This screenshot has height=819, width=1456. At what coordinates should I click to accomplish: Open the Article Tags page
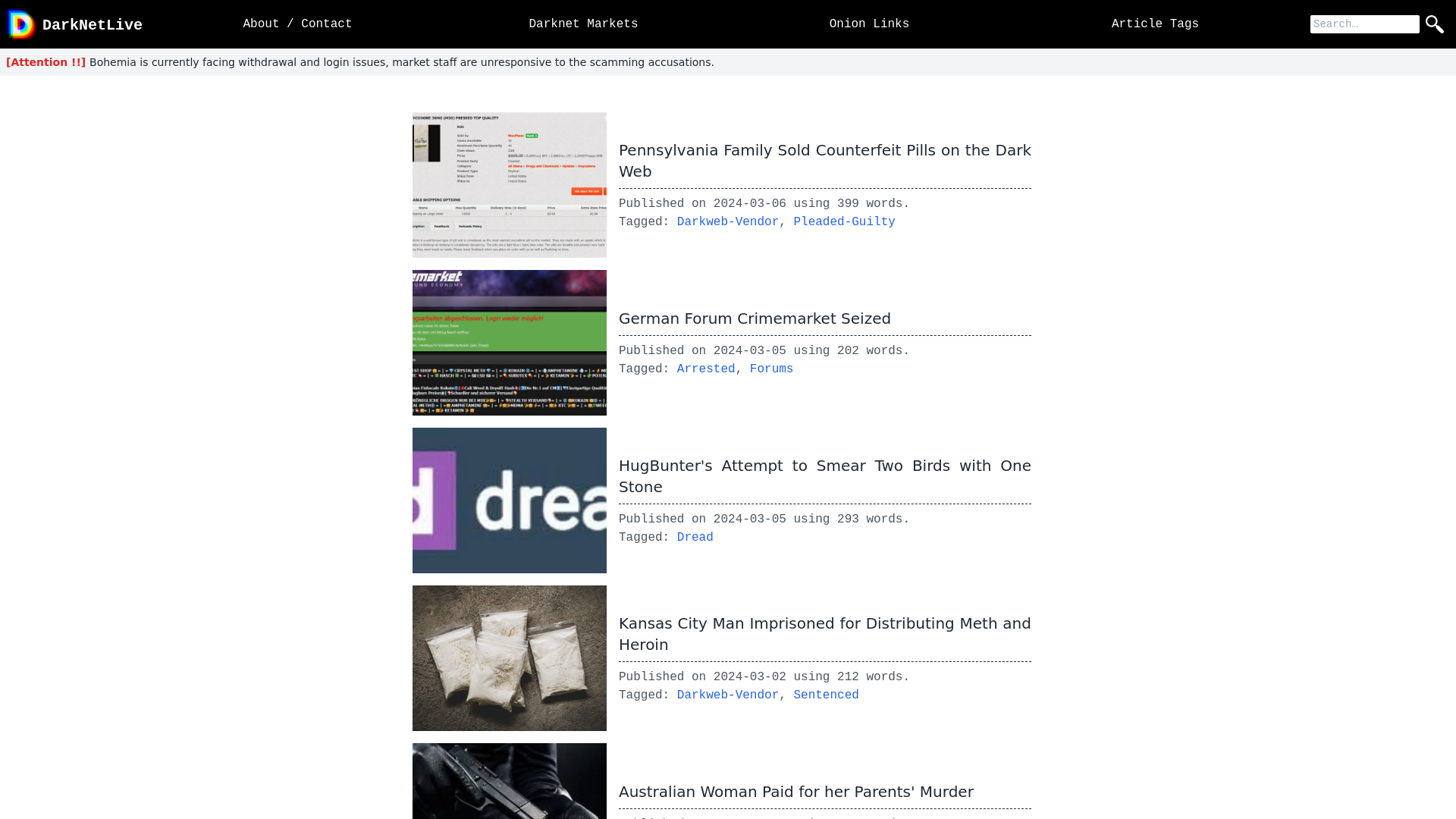point(1155,24)
